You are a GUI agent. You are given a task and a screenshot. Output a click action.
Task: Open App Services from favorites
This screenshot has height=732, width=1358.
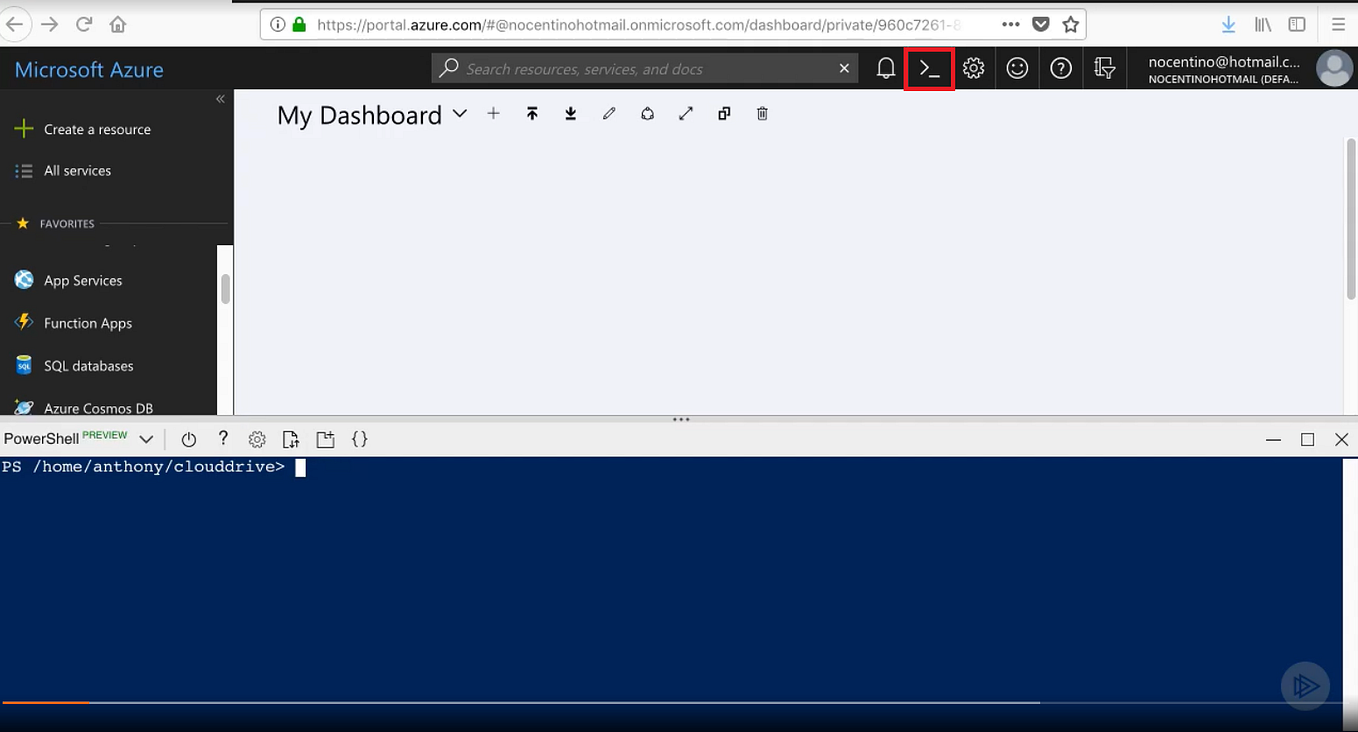[x=82, y=280]
